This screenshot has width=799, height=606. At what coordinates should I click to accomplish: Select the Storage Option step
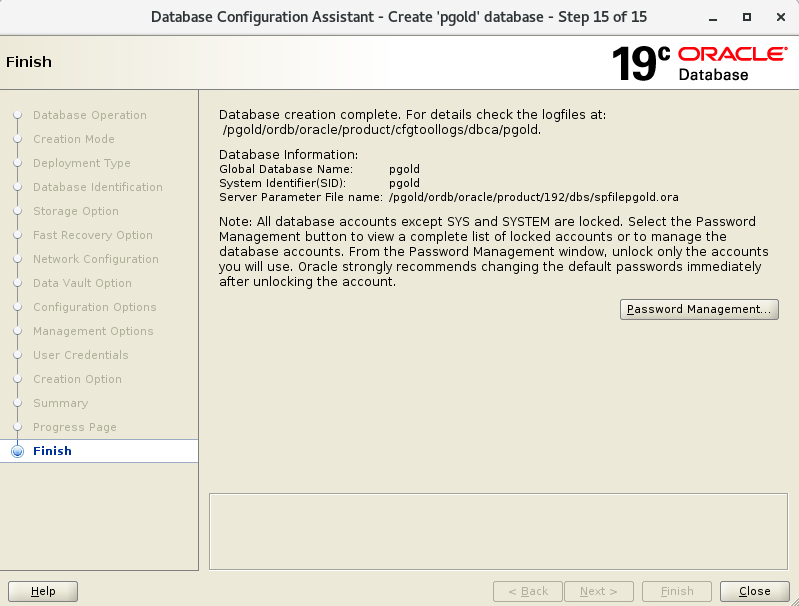click(76, 211)
